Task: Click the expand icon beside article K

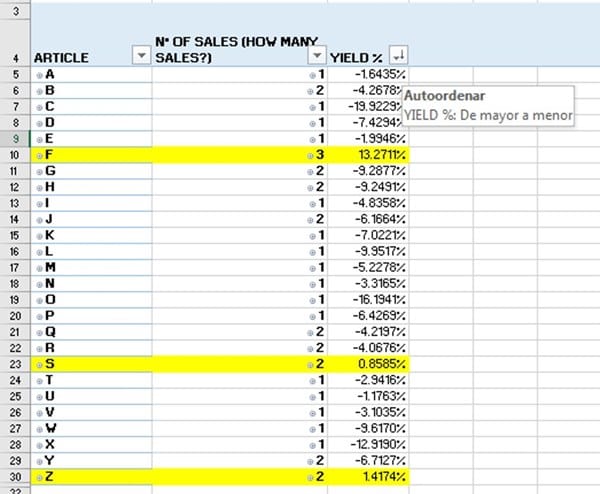Action: pyautogui.click(x=39, y=236)
